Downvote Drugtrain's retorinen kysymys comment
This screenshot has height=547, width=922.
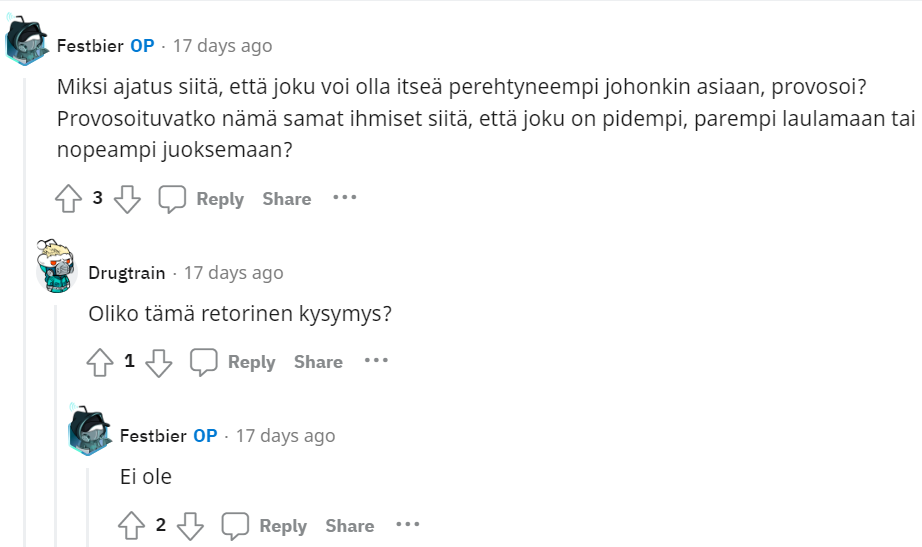click(159, 362)
